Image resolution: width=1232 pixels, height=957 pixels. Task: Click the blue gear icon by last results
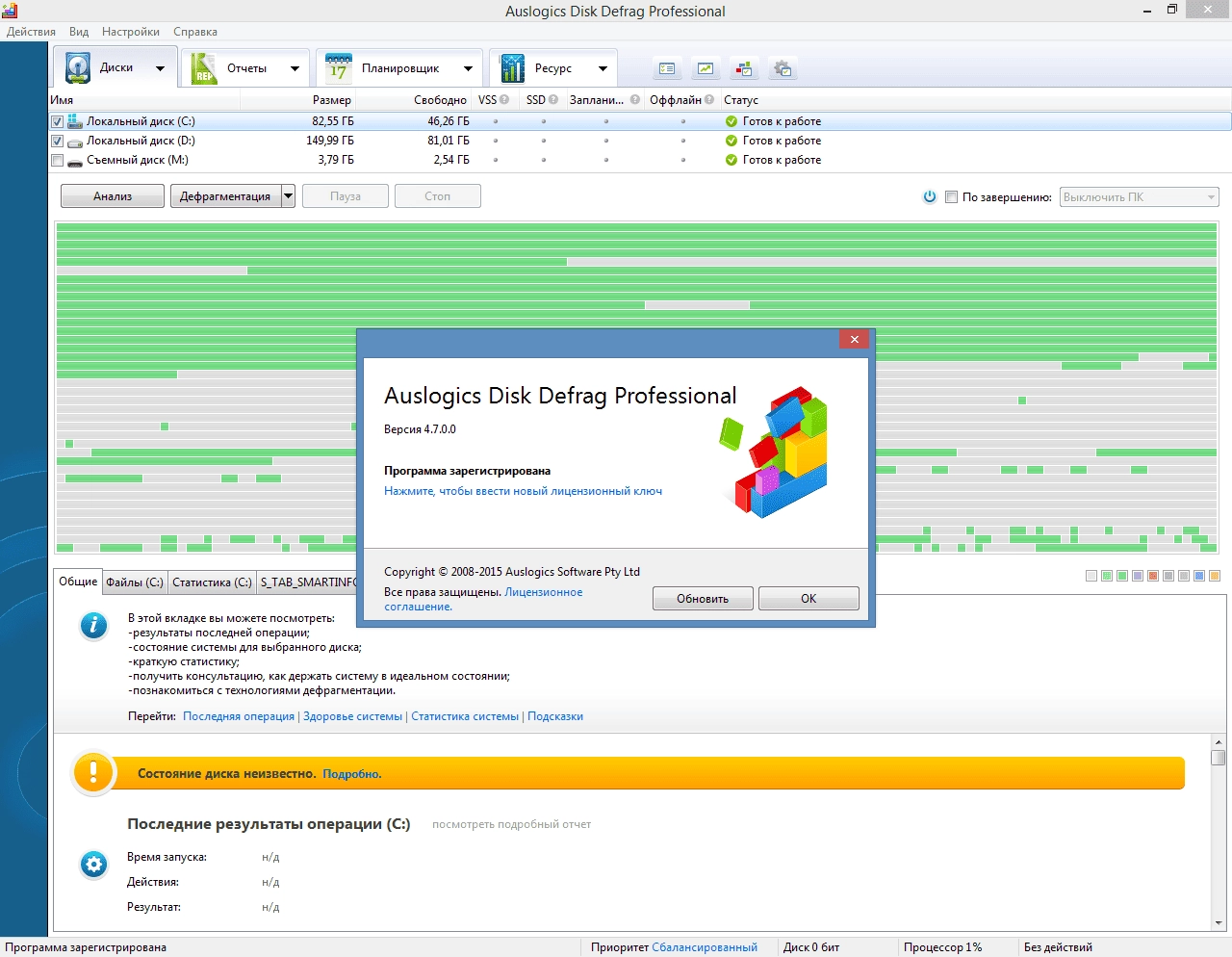[x=93, y=865]
